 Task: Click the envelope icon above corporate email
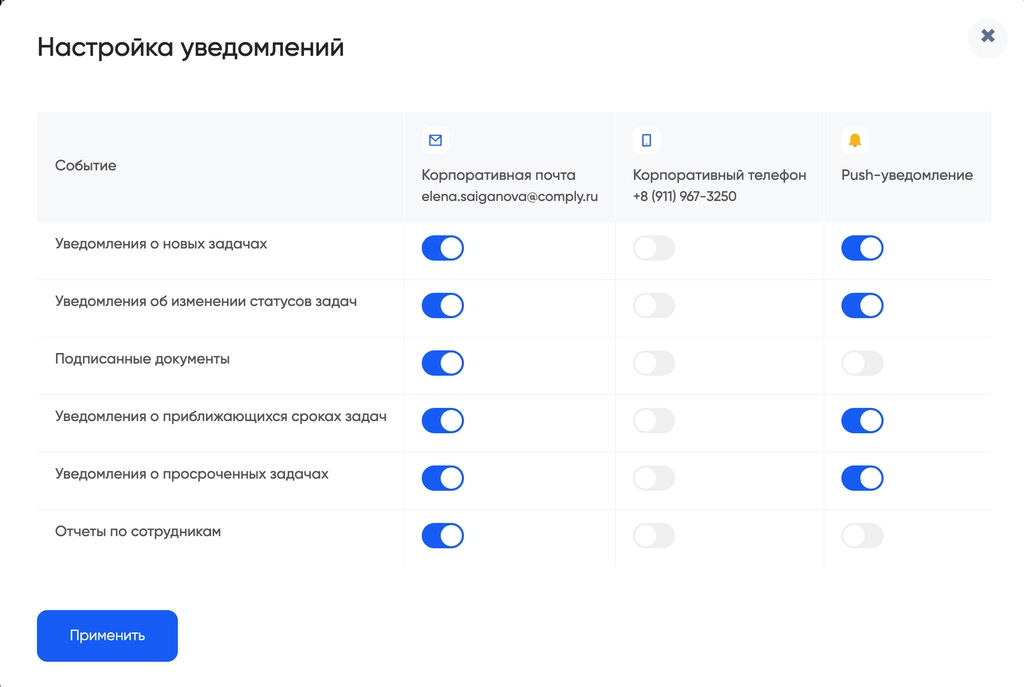(435, 140)
